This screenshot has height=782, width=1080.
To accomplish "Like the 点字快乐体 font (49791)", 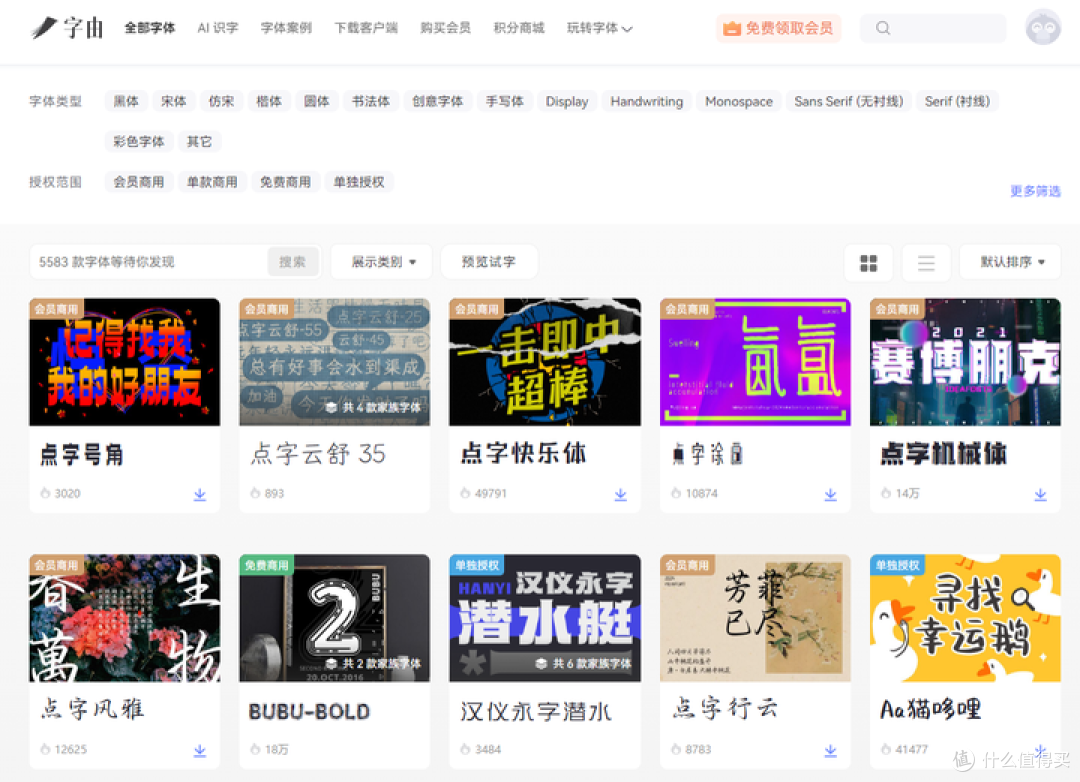I will [x=466, y=493].
